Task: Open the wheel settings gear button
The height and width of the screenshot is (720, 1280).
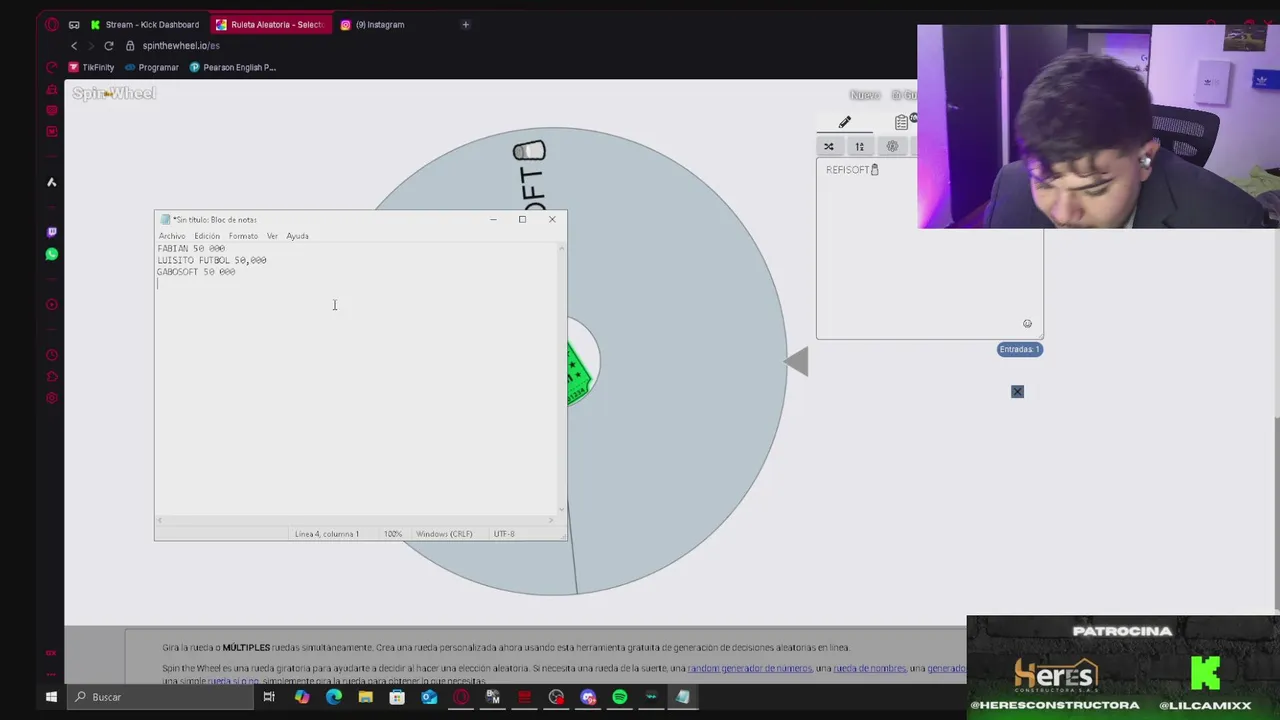Action: [892, 147]
